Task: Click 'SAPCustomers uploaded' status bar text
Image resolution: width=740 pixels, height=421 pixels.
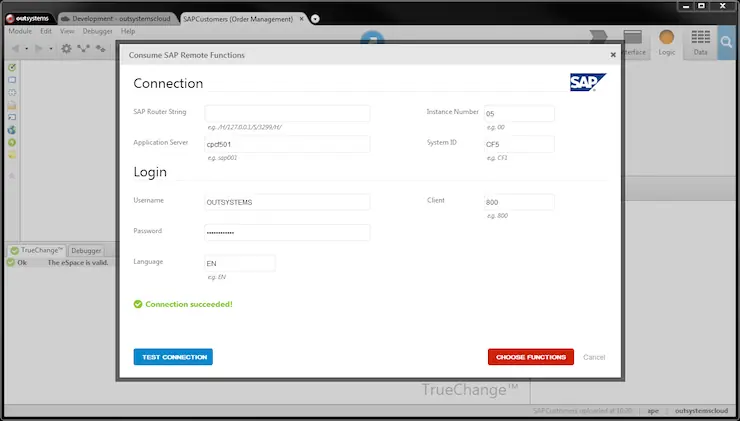Action: click(x=582, y=411)
